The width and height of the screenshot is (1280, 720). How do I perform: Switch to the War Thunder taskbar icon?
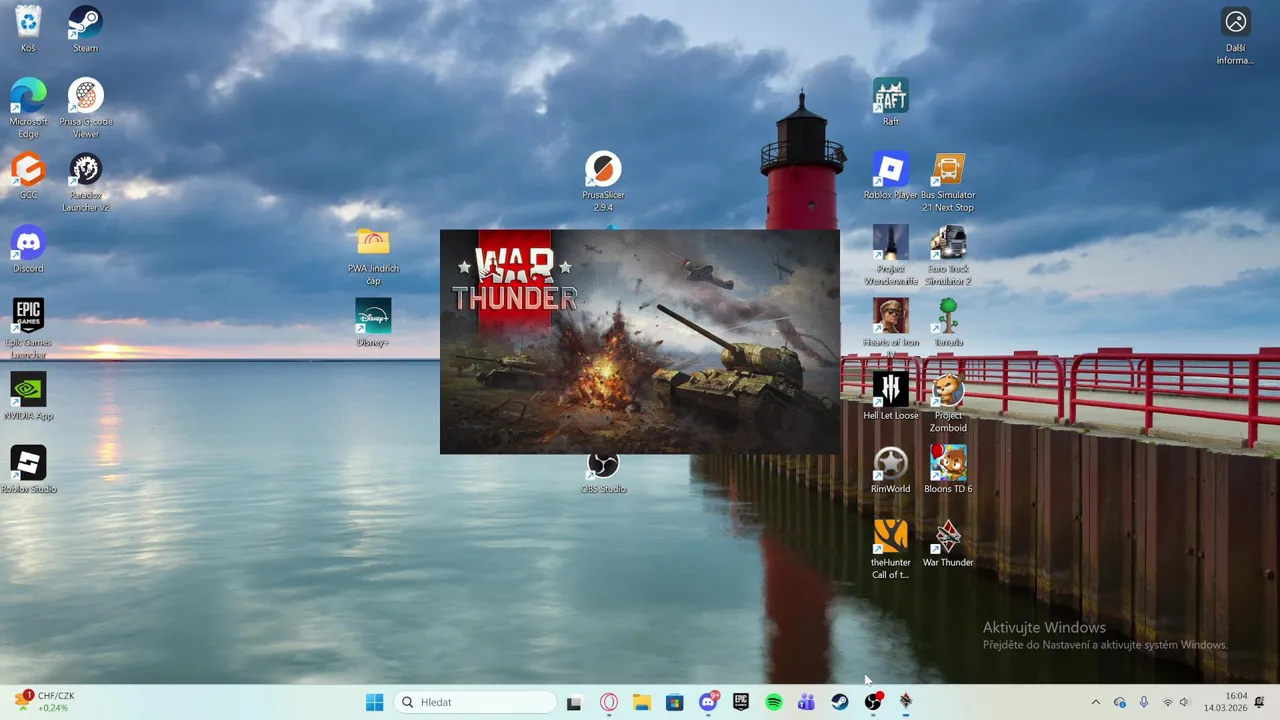coord(906,702)
